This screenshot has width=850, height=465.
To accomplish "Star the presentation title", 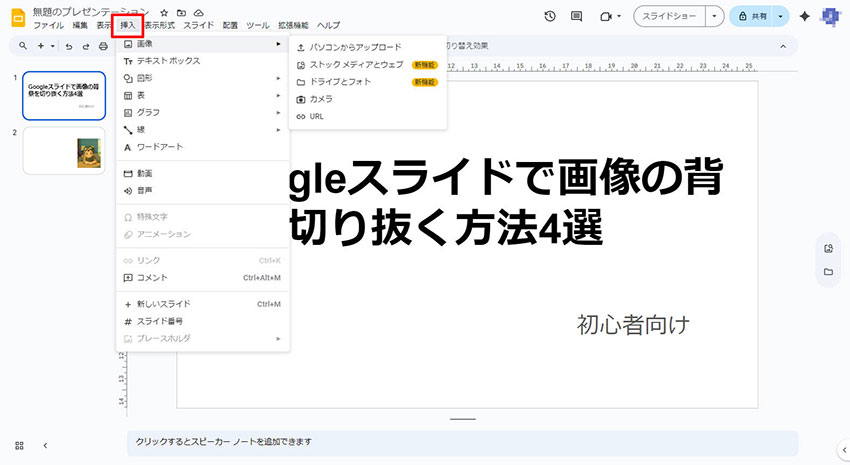I will (x=164, y=12).
